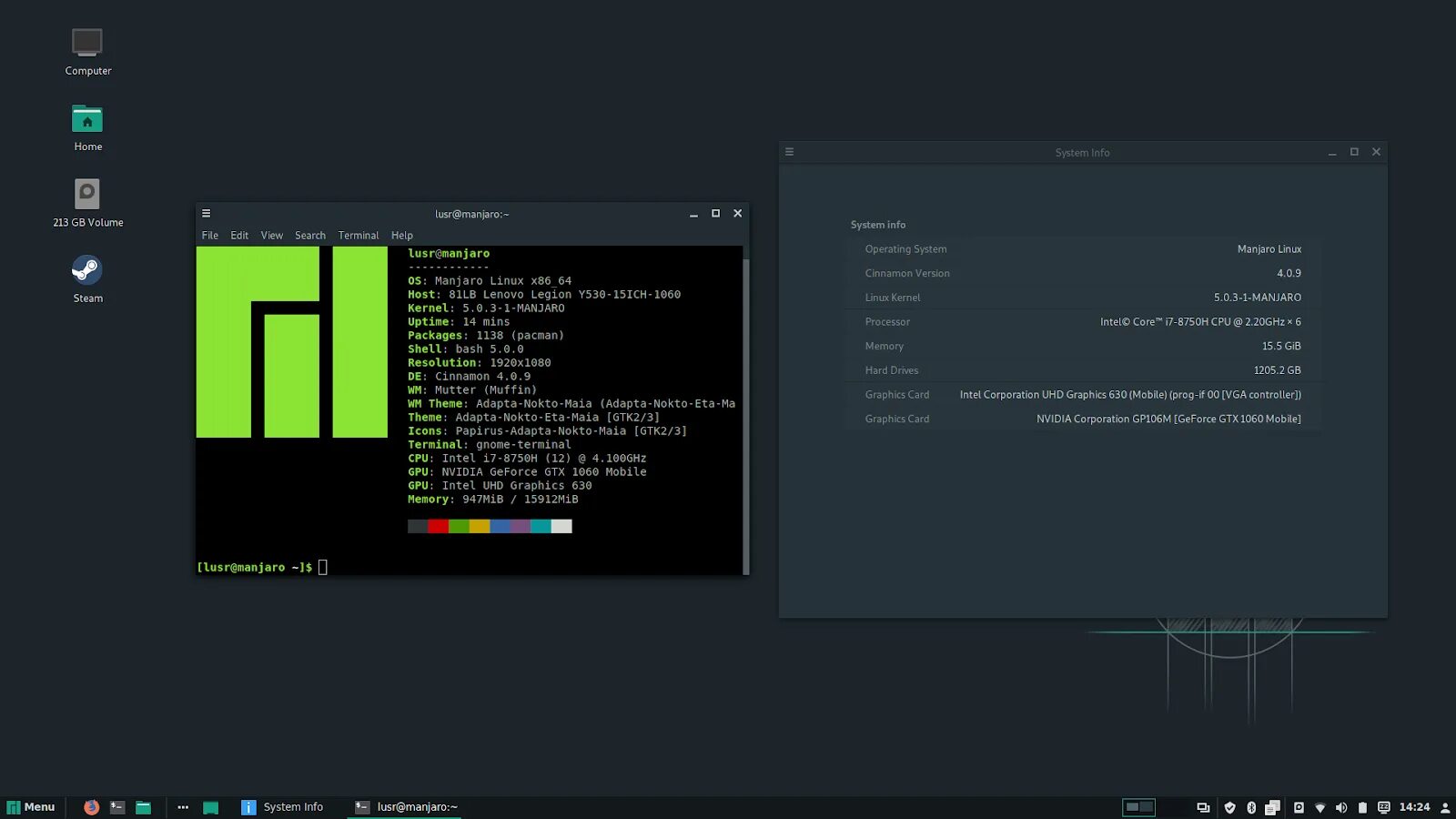Open the 213 GB Volume desktop icon
Viewport: 1456px width, 819px height.
tap(87, 204)
